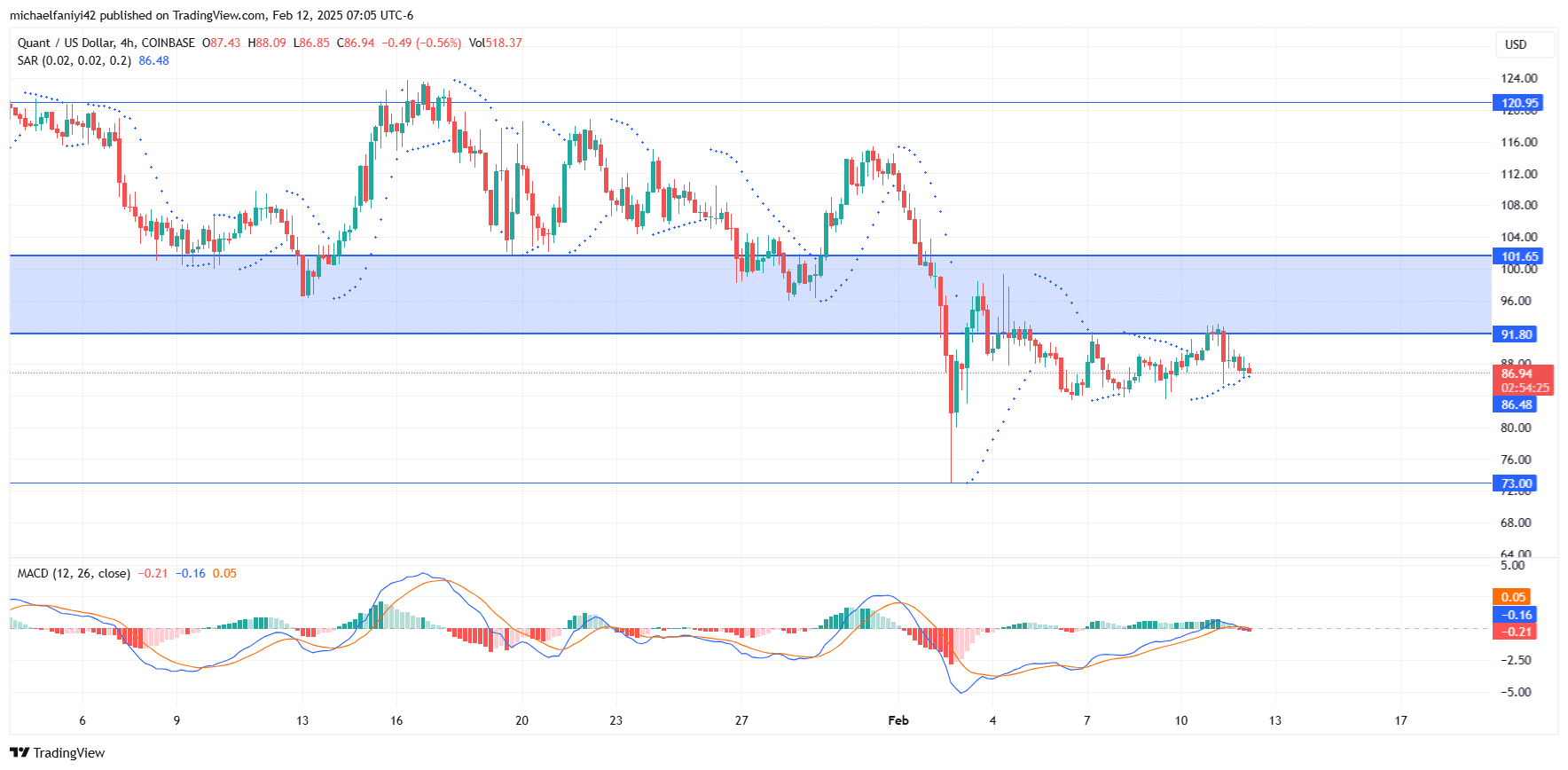Click the −5.00 MACD scale label
Image resolution: width=1568 pixels, height=770 pixels.
1516,692
